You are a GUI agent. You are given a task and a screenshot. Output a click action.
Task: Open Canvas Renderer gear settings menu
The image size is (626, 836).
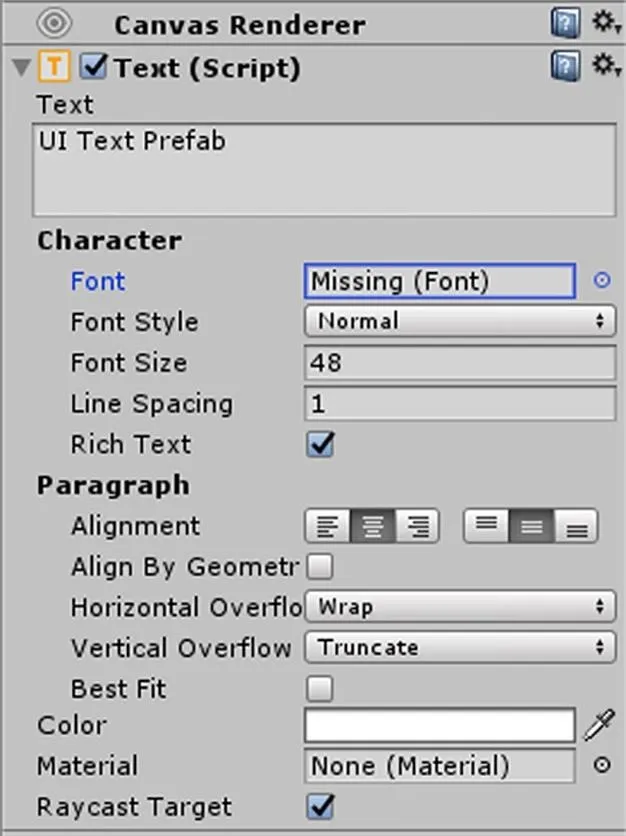(607, 23)
